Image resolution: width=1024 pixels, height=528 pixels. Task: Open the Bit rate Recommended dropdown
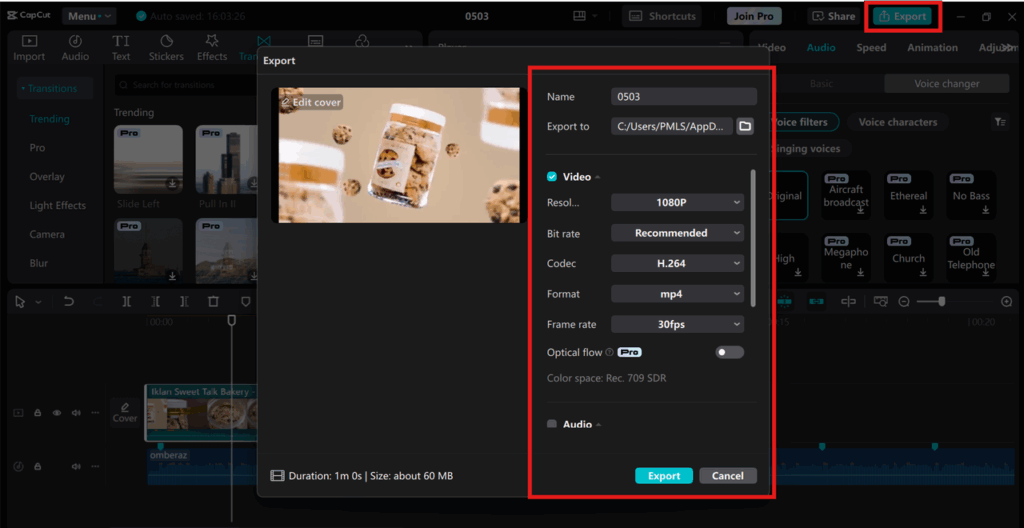coord(677,233)
